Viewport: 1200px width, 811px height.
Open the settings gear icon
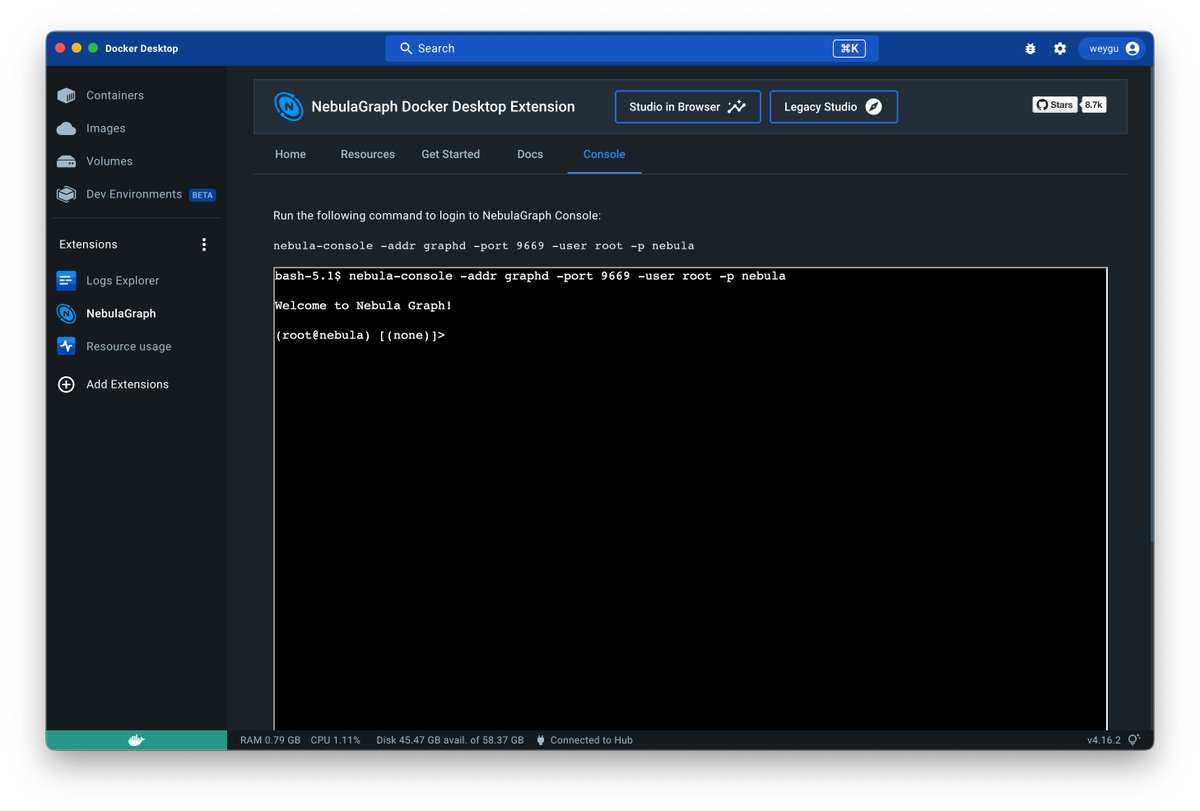pyautogui.click(x=1060, y=49)
